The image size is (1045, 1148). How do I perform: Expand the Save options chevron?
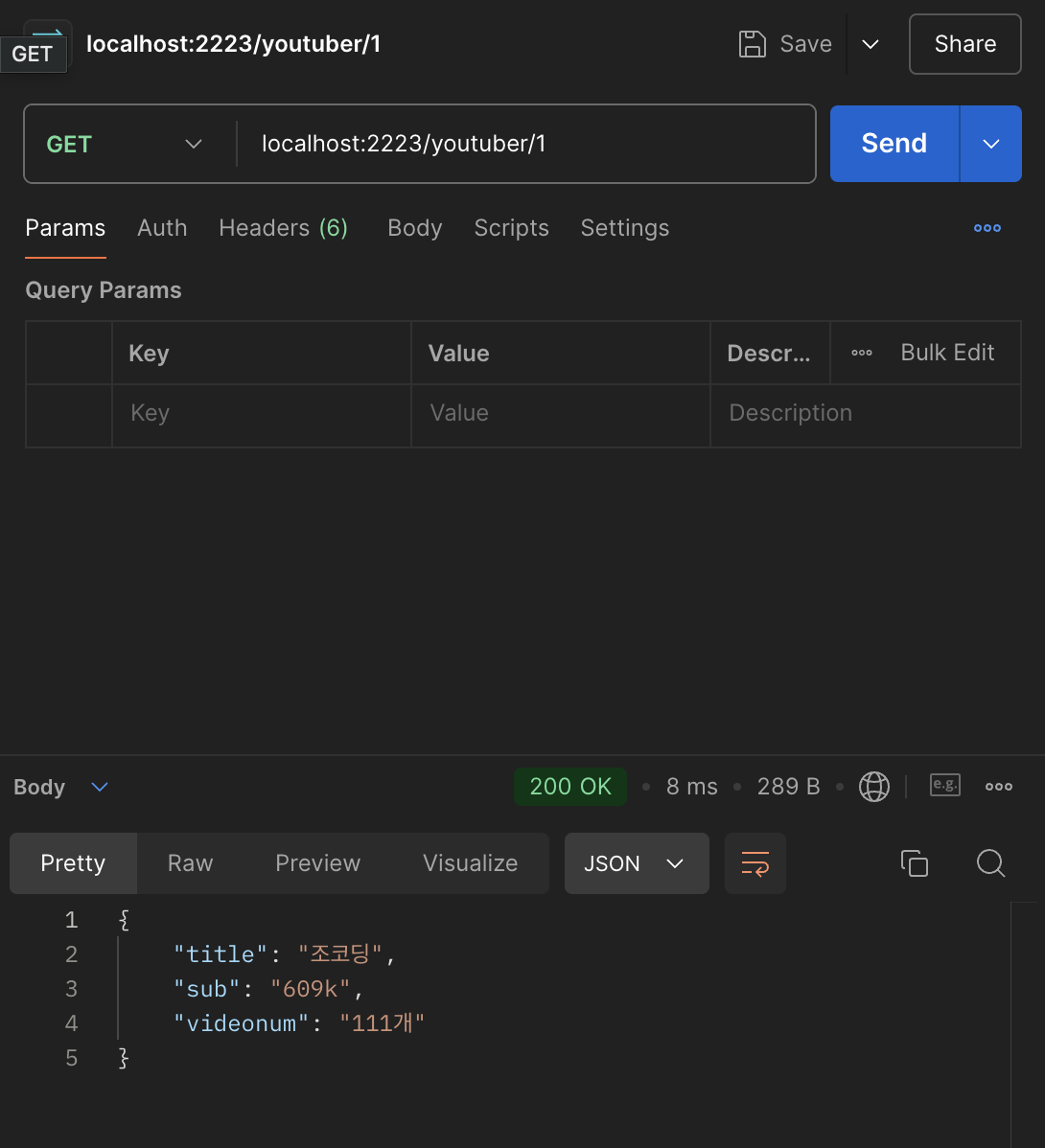[x=871, y=44]
